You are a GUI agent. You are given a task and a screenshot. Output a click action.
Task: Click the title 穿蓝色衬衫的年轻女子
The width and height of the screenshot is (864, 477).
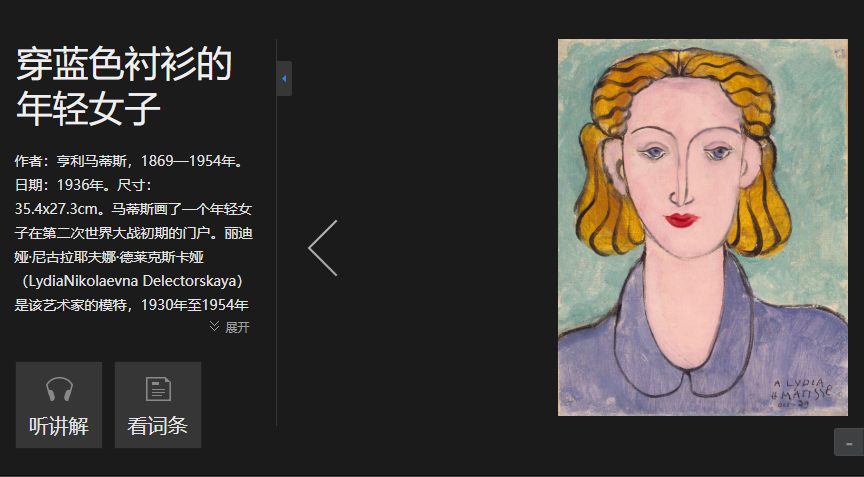tap(123, 87)
